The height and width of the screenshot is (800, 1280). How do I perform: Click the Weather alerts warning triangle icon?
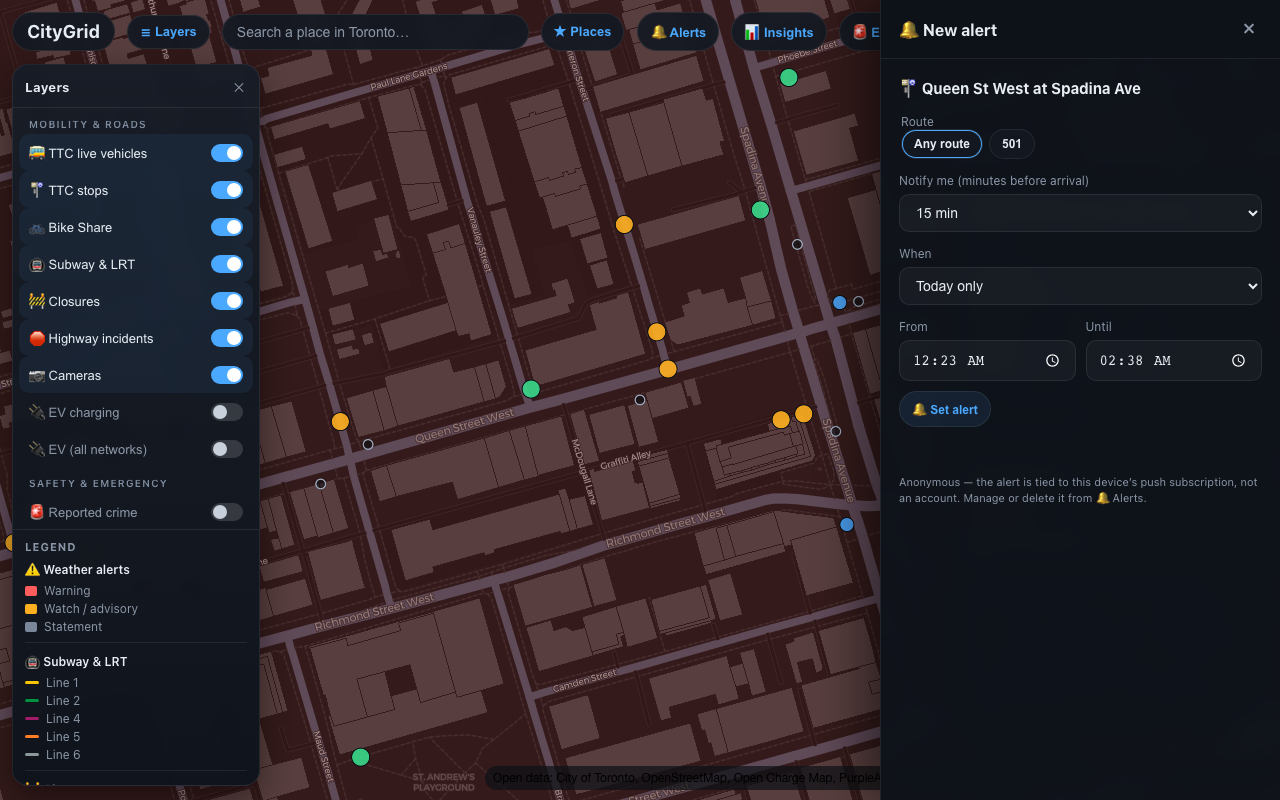click(x=32, y=569)
